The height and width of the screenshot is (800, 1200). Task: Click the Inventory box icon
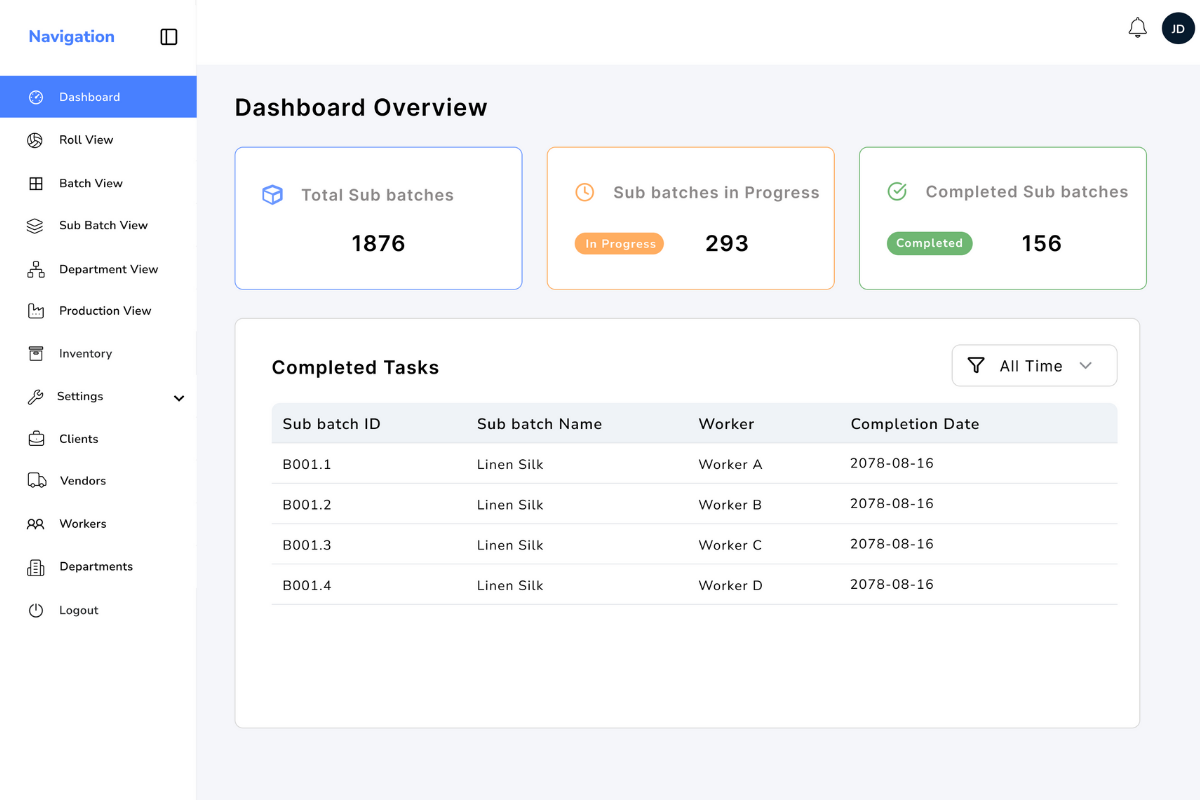(x=36, y=354)
